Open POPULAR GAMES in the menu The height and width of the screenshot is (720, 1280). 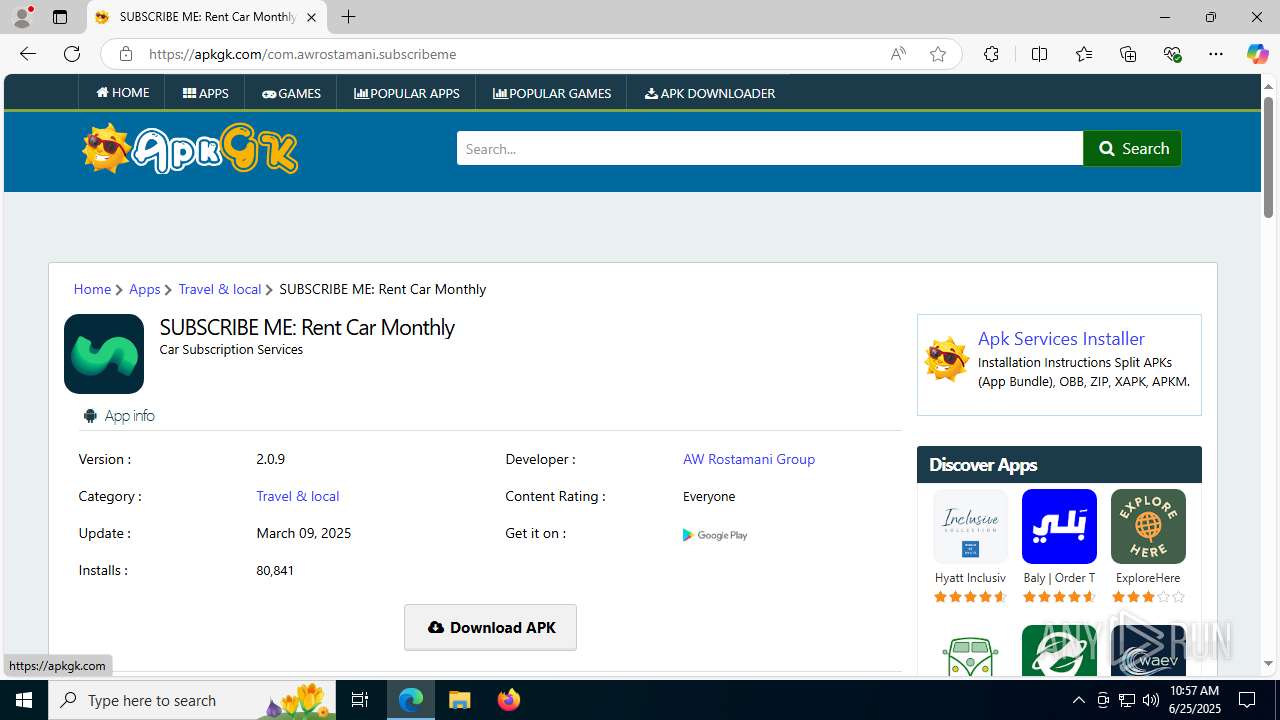552,93
